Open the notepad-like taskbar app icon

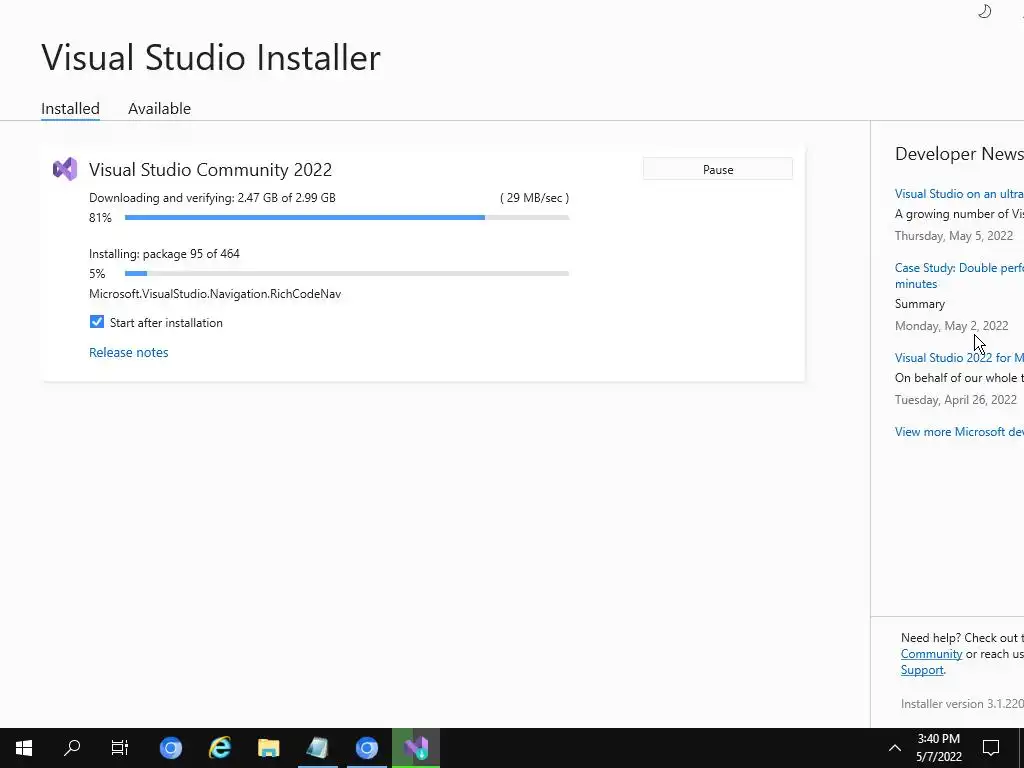(x=317, y=748)
